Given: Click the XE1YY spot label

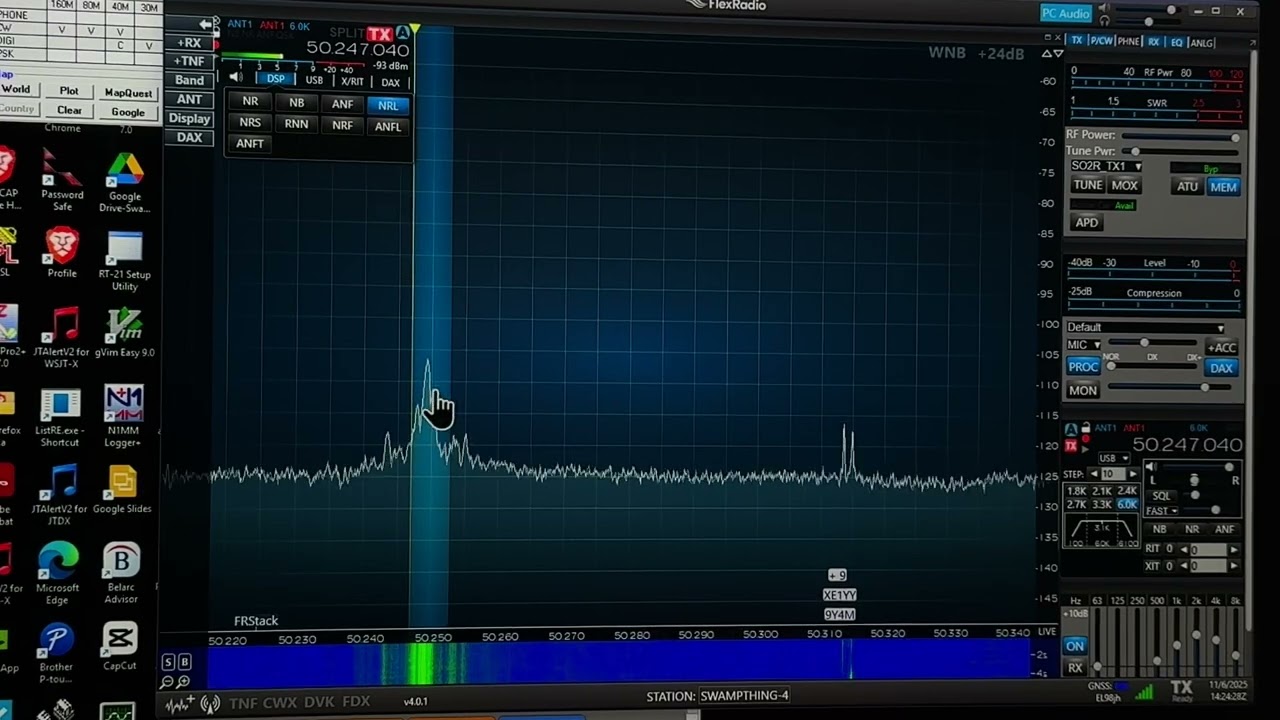Looking at the screenshot, I should tap(839, 595).
